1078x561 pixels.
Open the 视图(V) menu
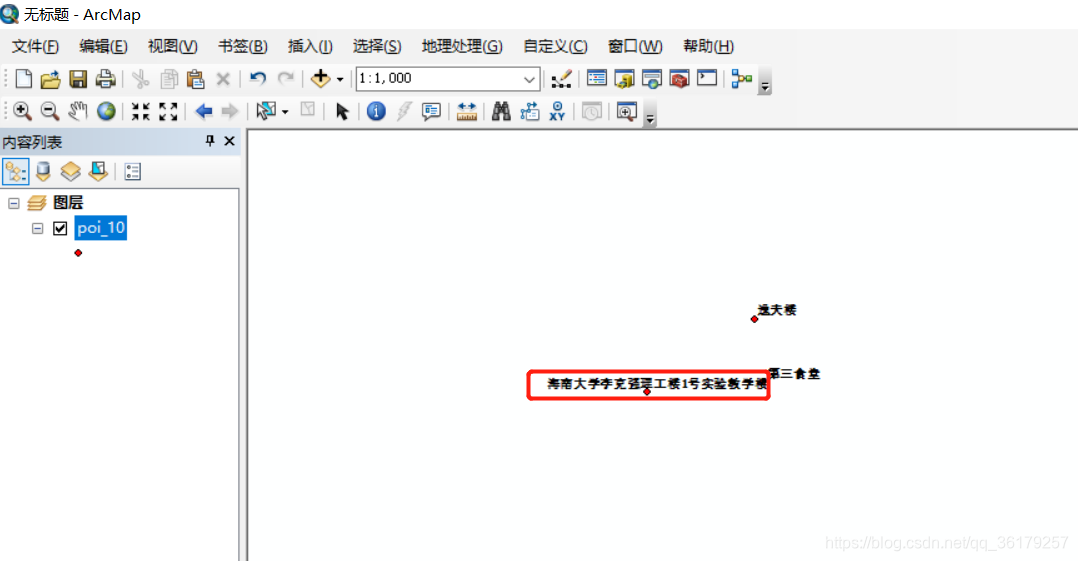(x=173, y=46)
